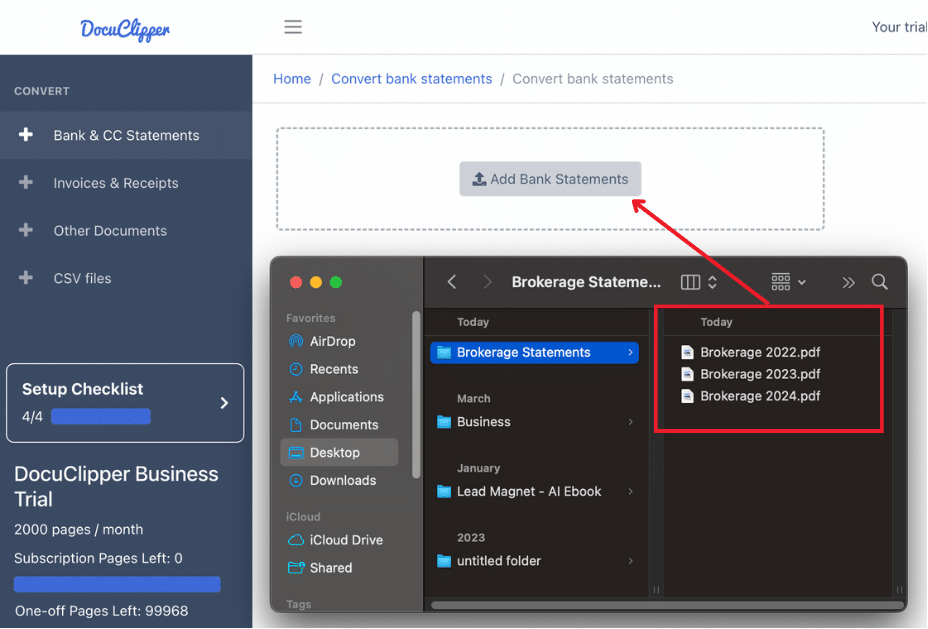Select Brokerage 2023.pdf file name

pos(760,375)
